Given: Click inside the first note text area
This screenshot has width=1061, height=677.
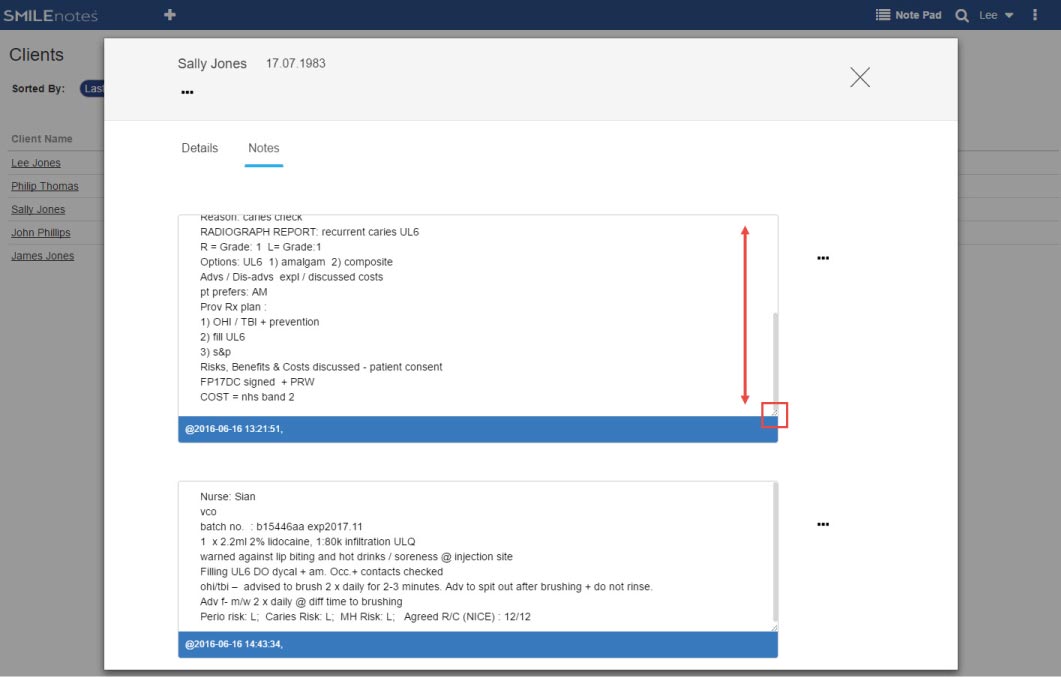Looking at the screenshot, I should 450,320.
